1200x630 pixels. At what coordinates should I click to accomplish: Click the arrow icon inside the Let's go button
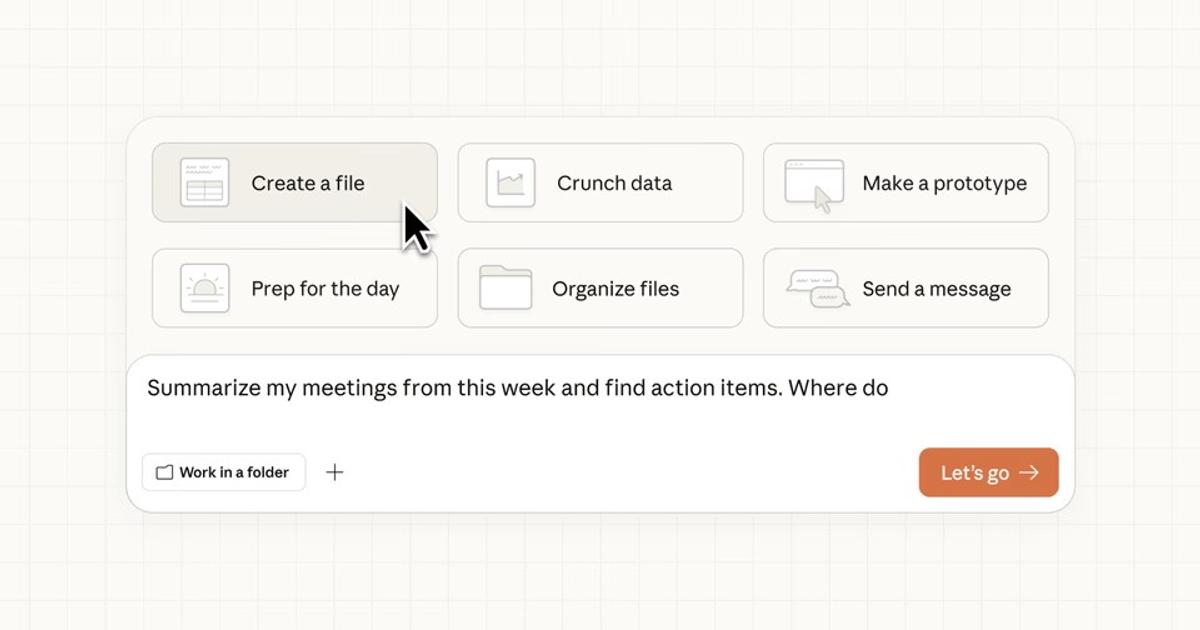[x=1029, y=473]
